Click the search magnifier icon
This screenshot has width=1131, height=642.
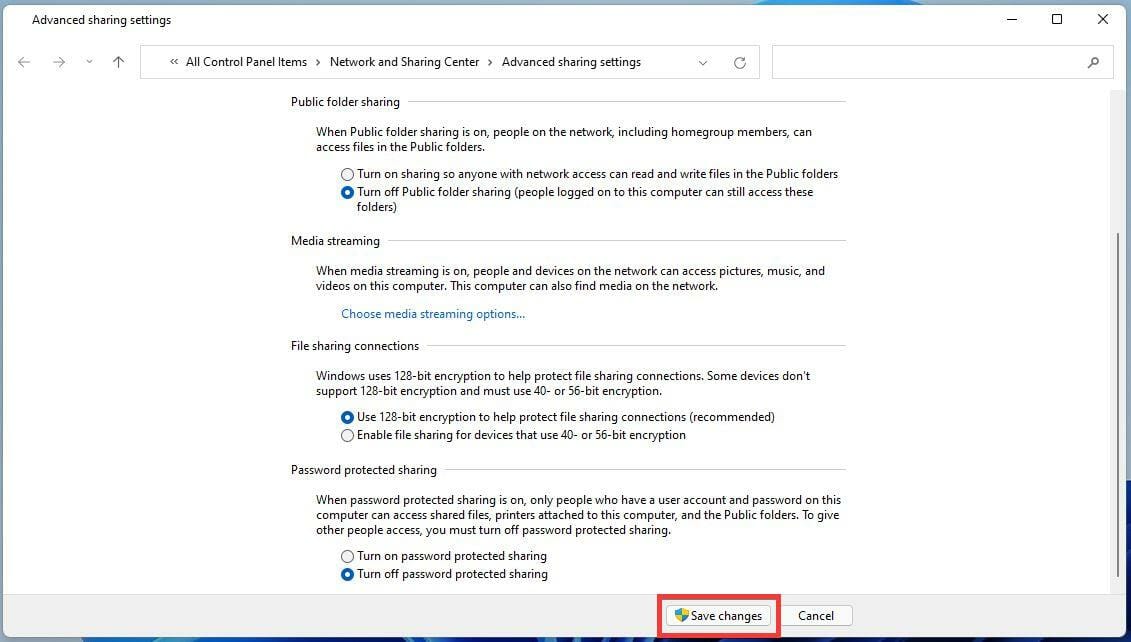(x=1094, y=62)
